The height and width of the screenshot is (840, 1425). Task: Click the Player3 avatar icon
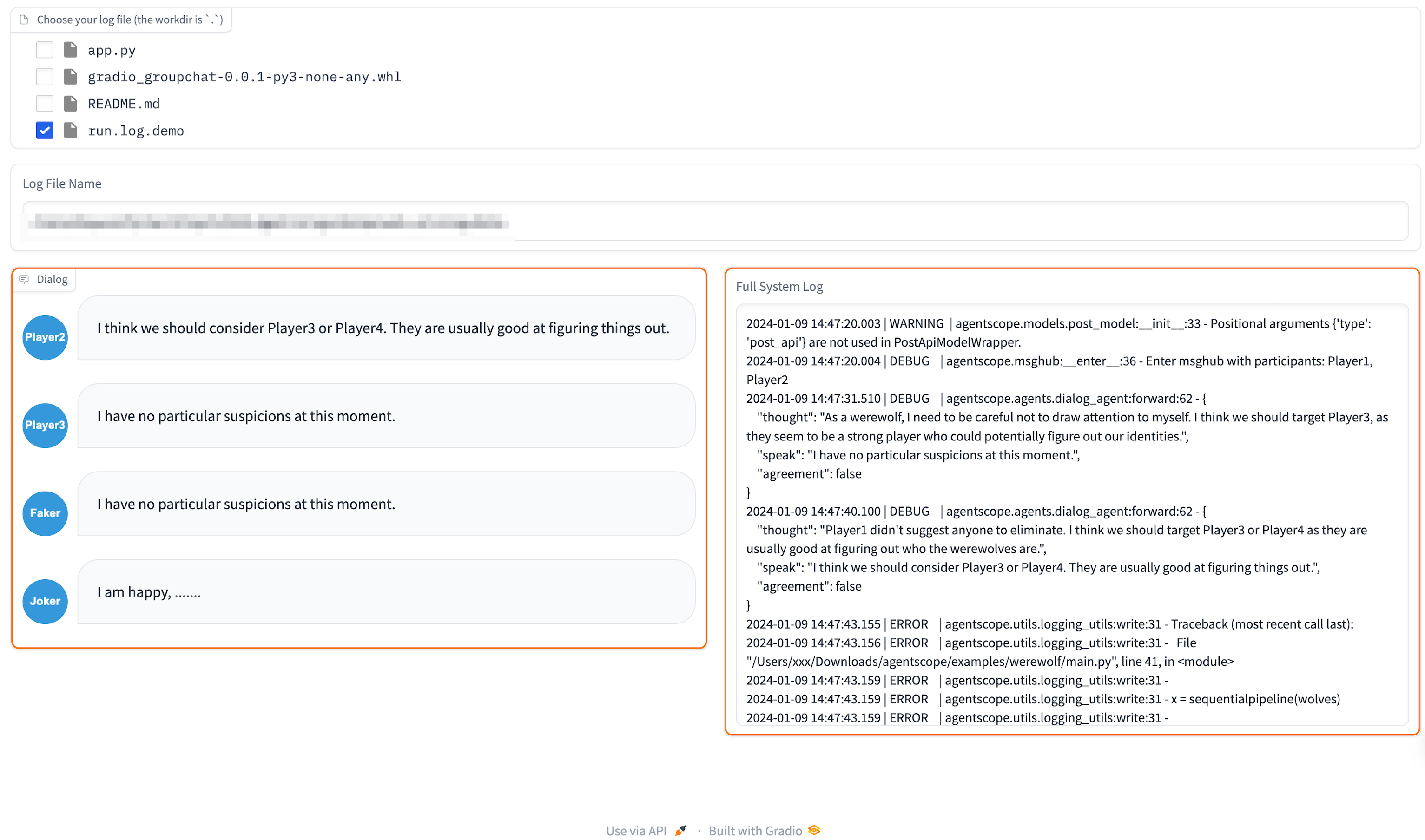point(45,425)
